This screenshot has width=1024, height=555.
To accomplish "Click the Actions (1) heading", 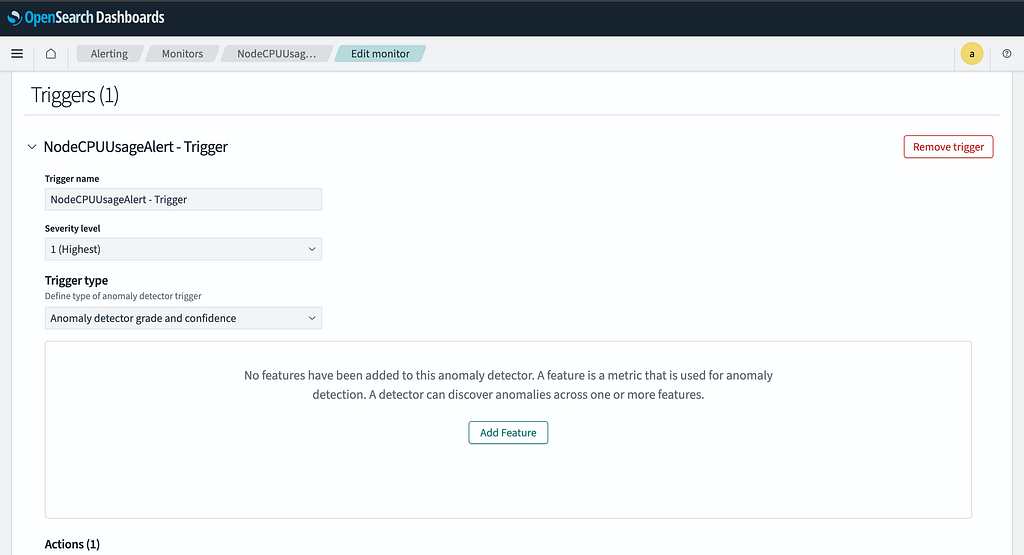I will point(72,544).
